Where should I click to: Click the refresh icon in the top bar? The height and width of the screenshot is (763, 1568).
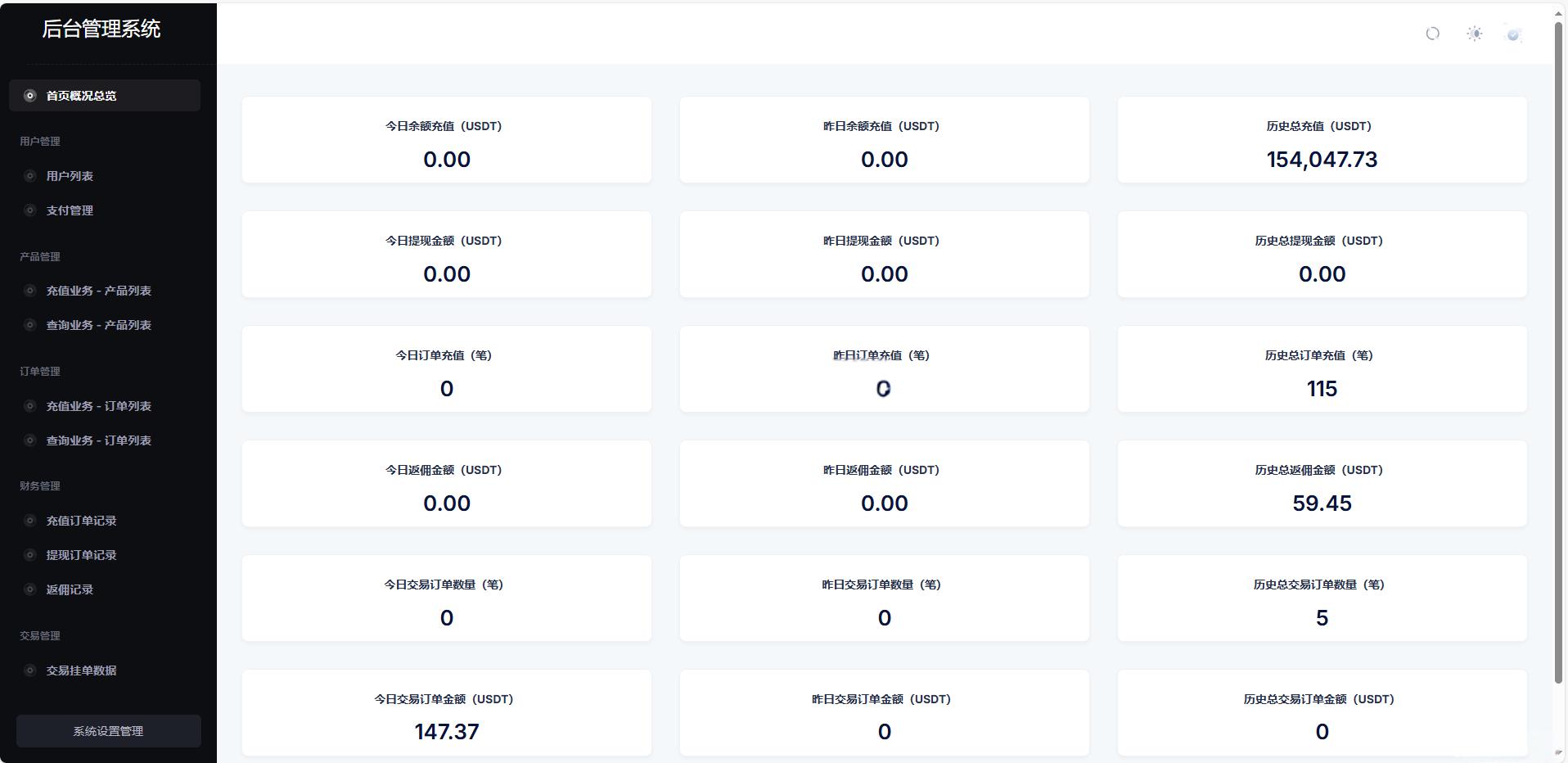click(x=1432, y=34)
